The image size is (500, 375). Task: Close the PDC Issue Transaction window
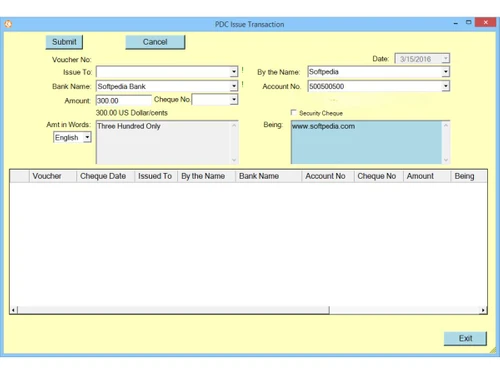486,22
